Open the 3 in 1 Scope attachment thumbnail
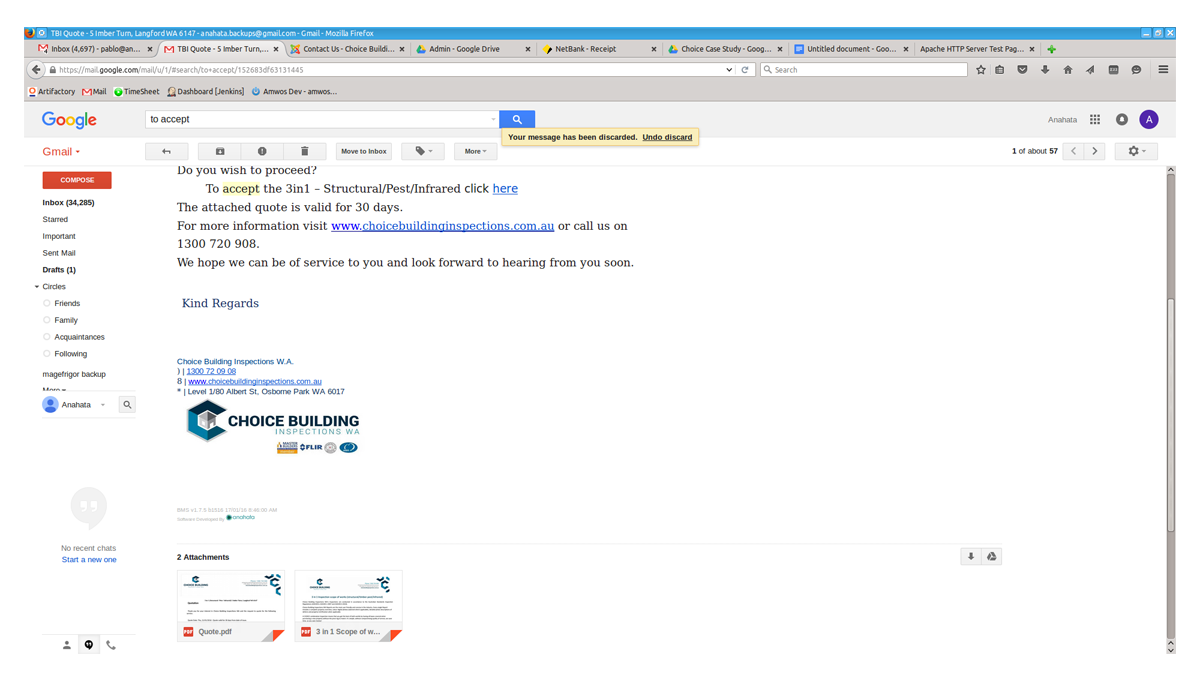Screen dimensions: 1200x680 click(349, 605)
